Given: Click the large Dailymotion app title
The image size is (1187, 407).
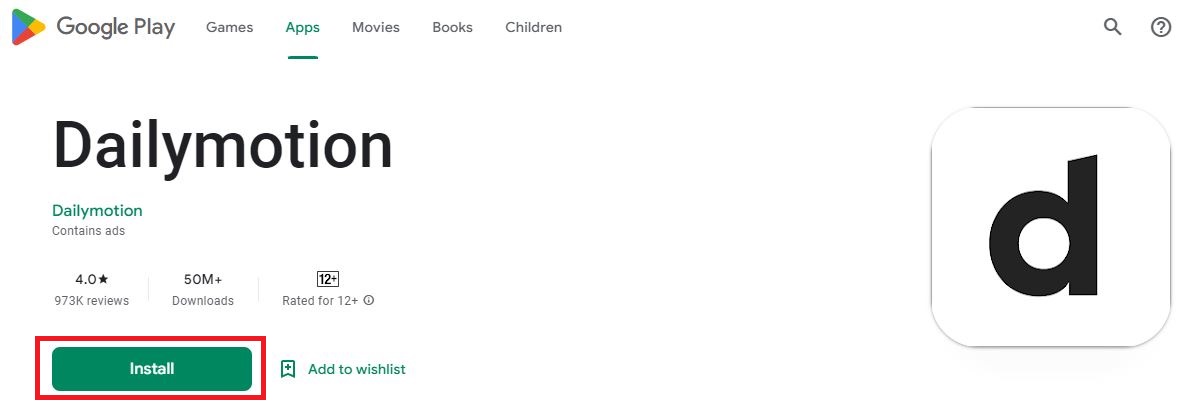Looking at the screenshot, I should point(222,145).
